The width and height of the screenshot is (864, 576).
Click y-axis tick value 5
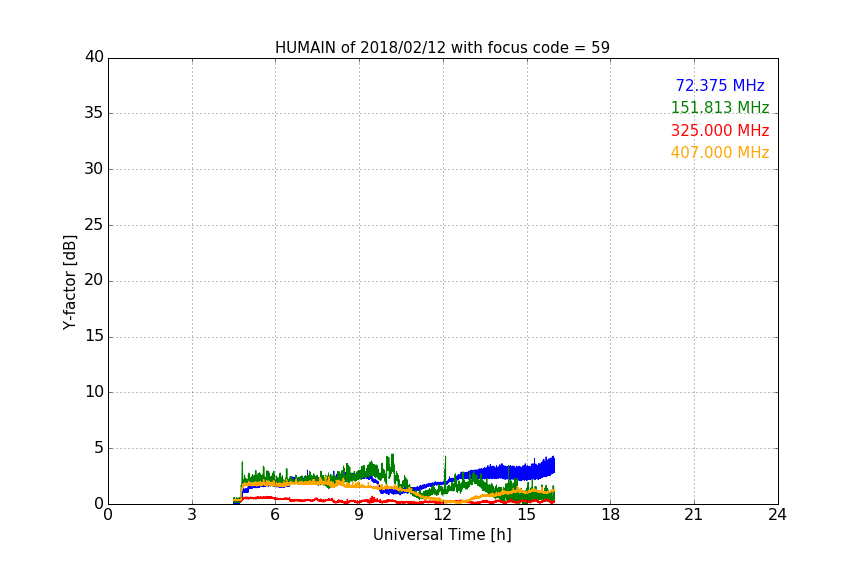99,448
